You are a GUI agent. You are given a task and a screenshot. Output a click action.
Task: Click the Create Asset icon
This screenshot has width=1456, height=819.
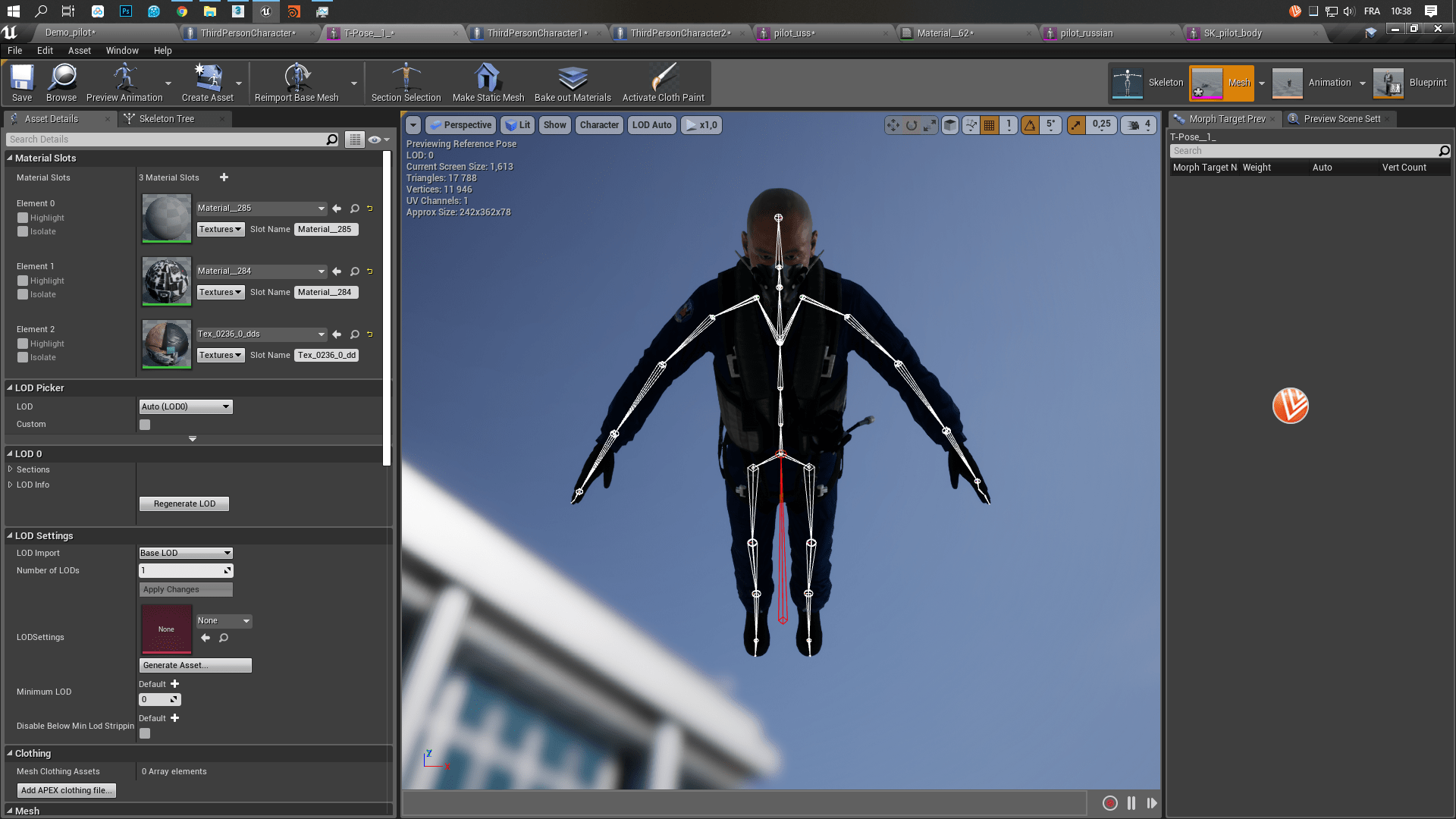(x=208, y=83)
